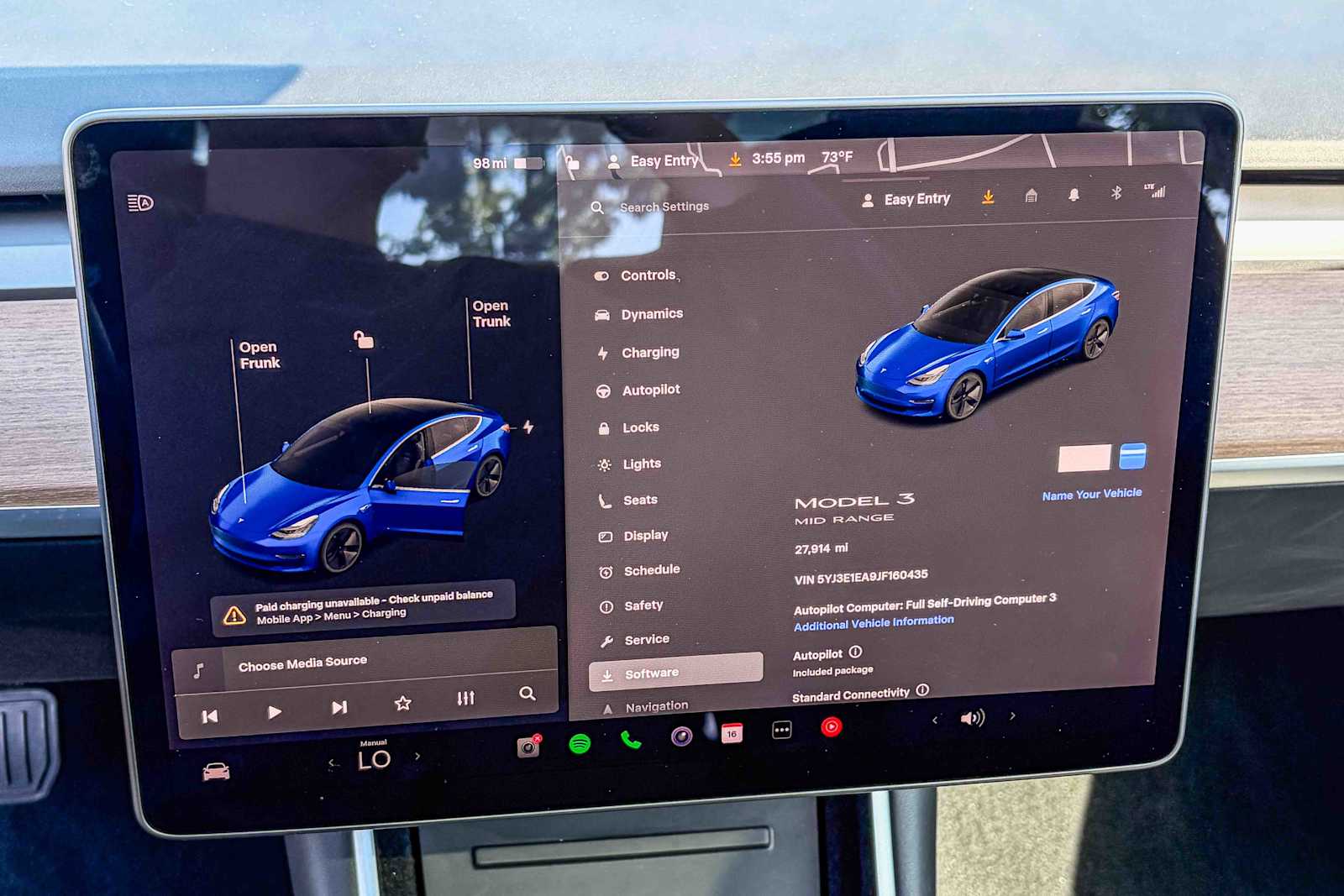Tap the Search Settings input field

click(664, 206)
